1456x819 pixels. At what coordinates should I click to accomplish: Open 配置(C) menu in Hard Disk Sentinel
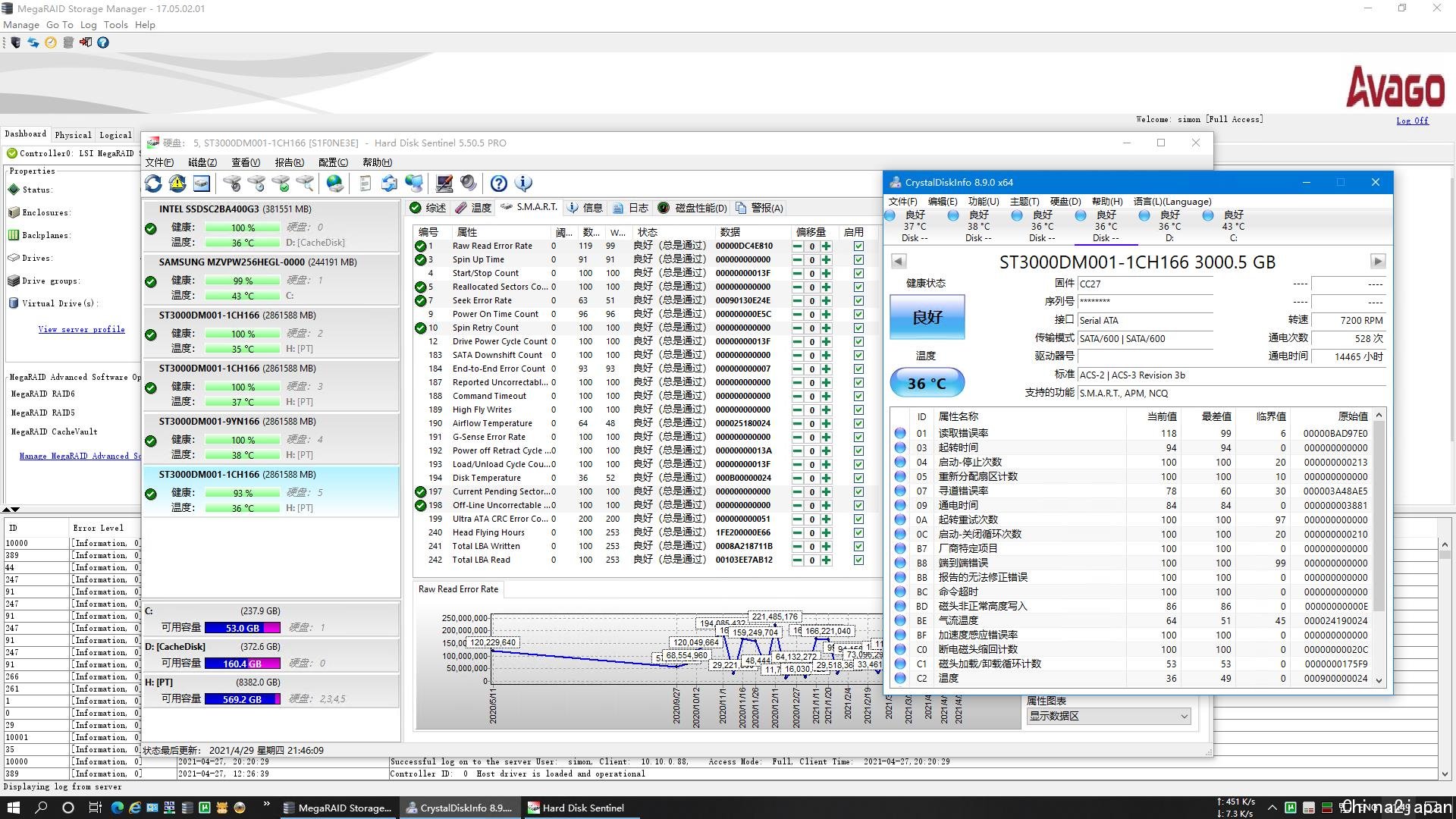pyautogui.click(x=333, y=162)
